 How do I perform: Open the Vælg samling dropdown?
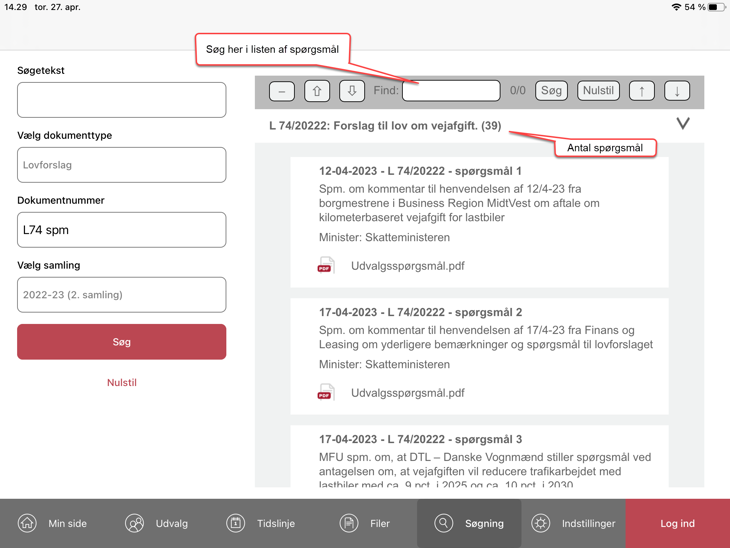[x=121, y=295]
